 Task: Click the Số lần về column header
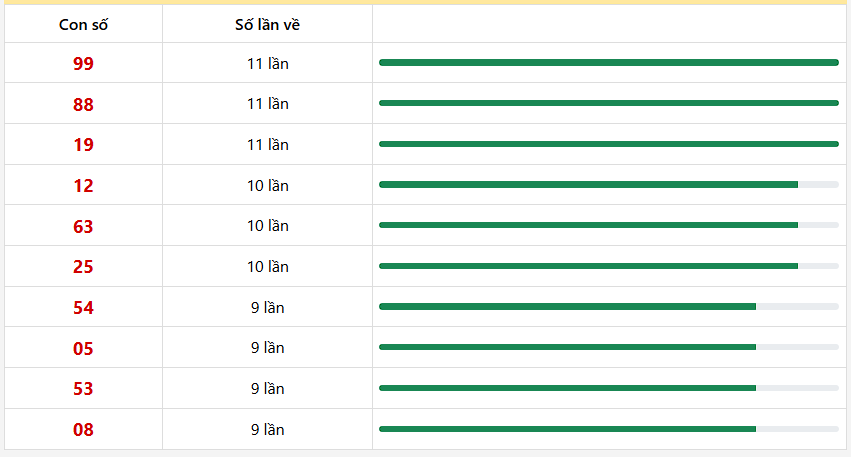(267, 24)
